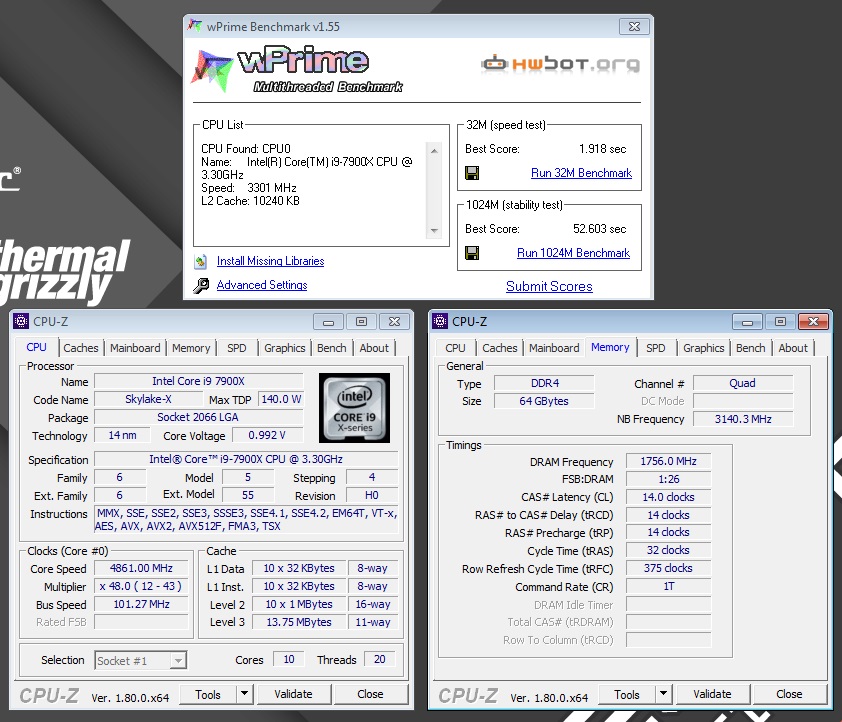Click the Command Rate value 1T
The height and width of the screenshot is (722, 842).
coord(668,586)
